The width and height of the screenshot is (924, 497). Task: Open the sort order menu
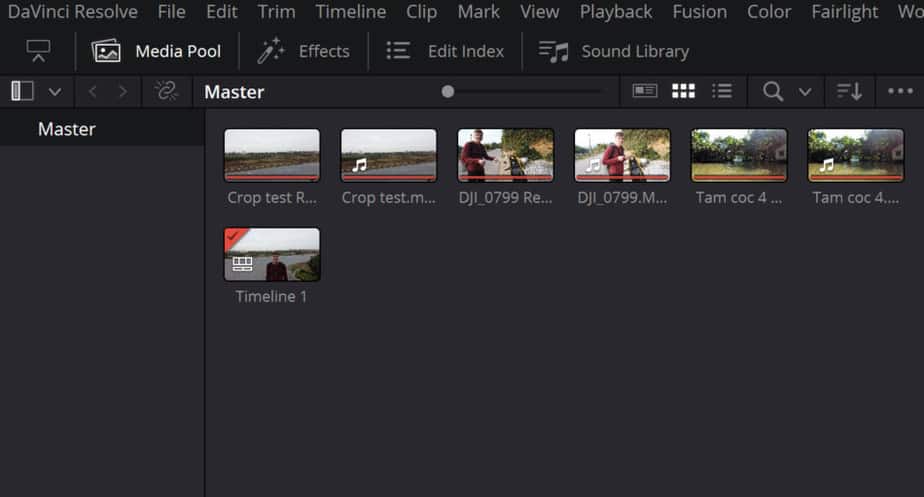pyautogui.click(x=849, y=91)
